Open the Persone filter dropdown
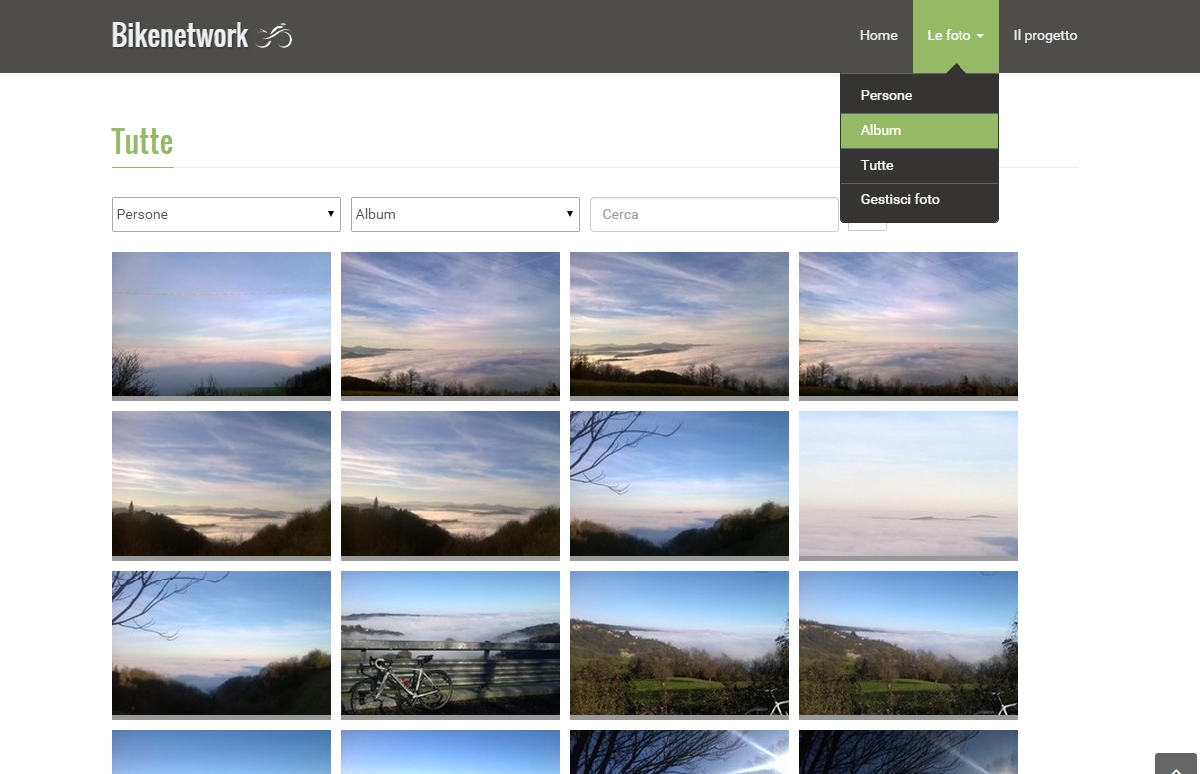 (226, 214)
